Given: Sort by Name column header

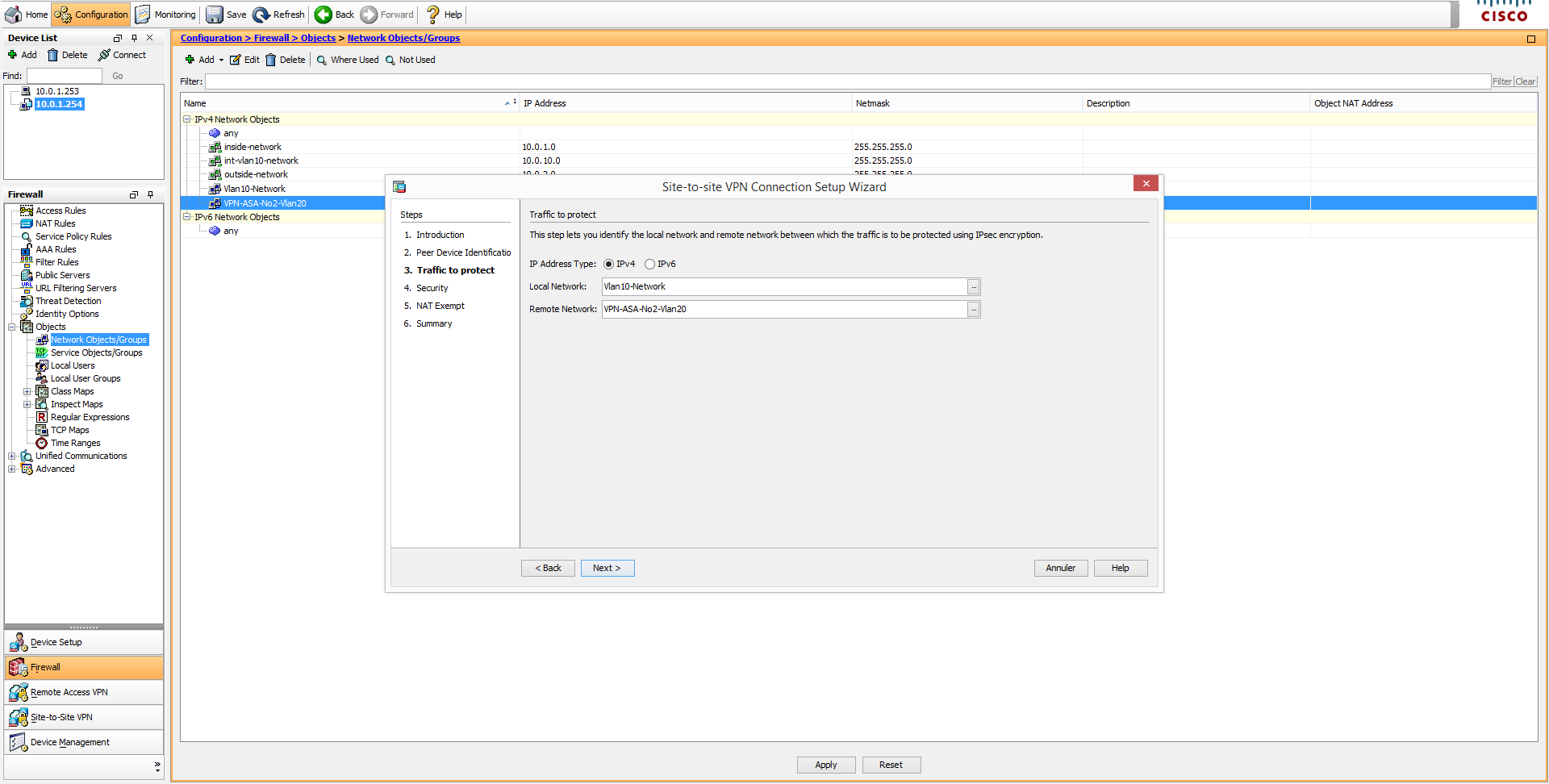Looking at the screenshot, I should (350, 103).
